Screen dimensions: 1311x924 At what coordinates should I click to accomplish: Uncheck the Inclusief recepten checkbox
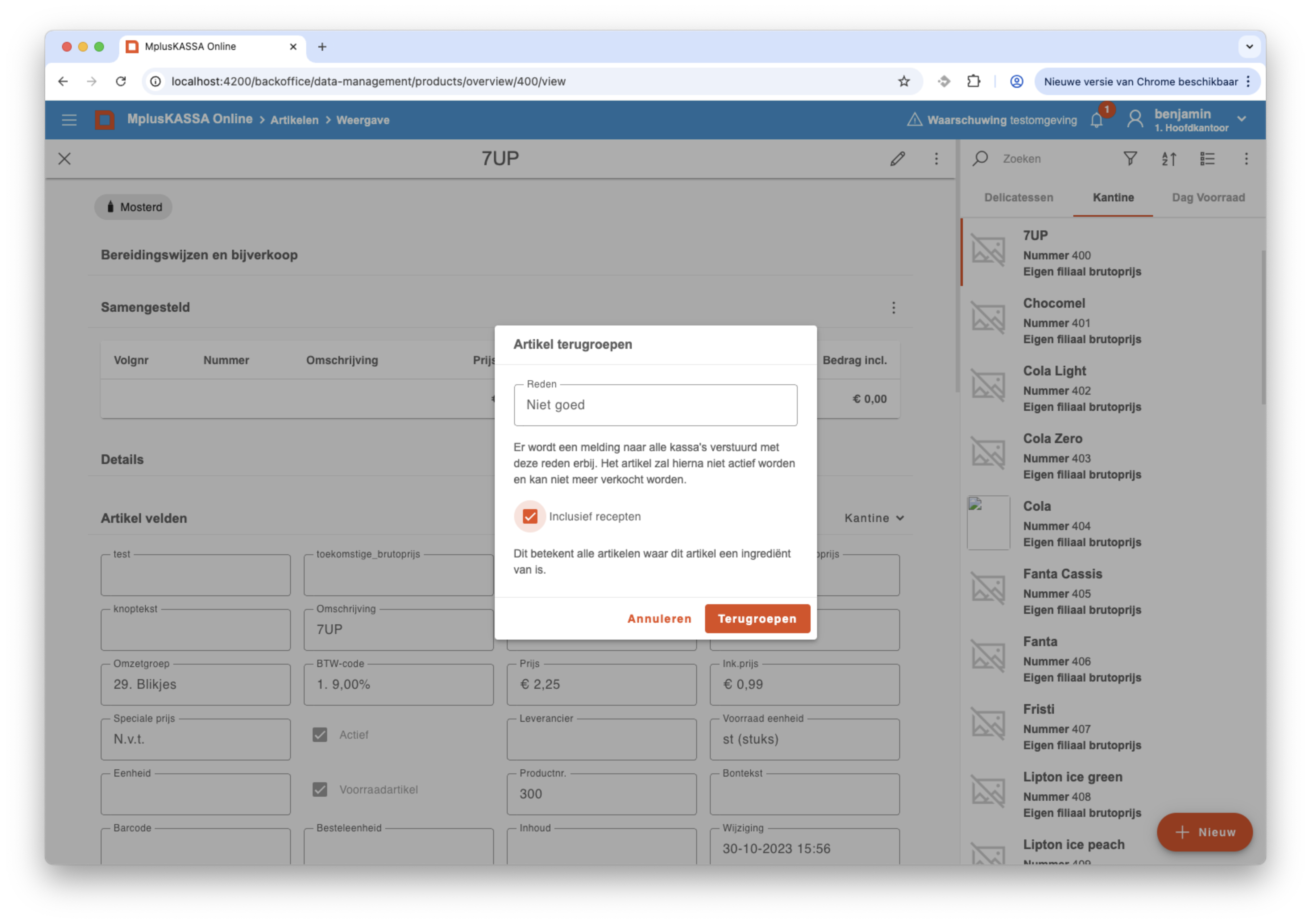[530, 516]
